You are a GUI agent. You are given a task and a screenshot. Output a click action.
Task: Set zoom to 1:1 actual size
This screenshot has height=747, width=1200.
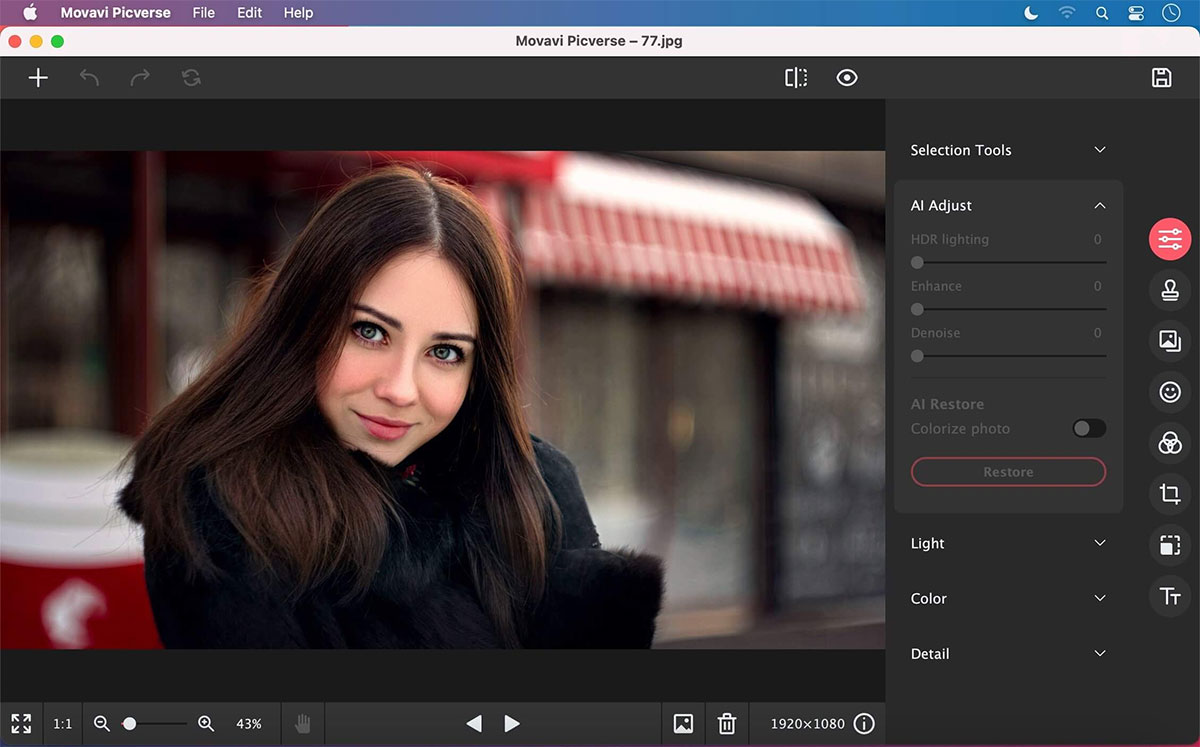63,724
